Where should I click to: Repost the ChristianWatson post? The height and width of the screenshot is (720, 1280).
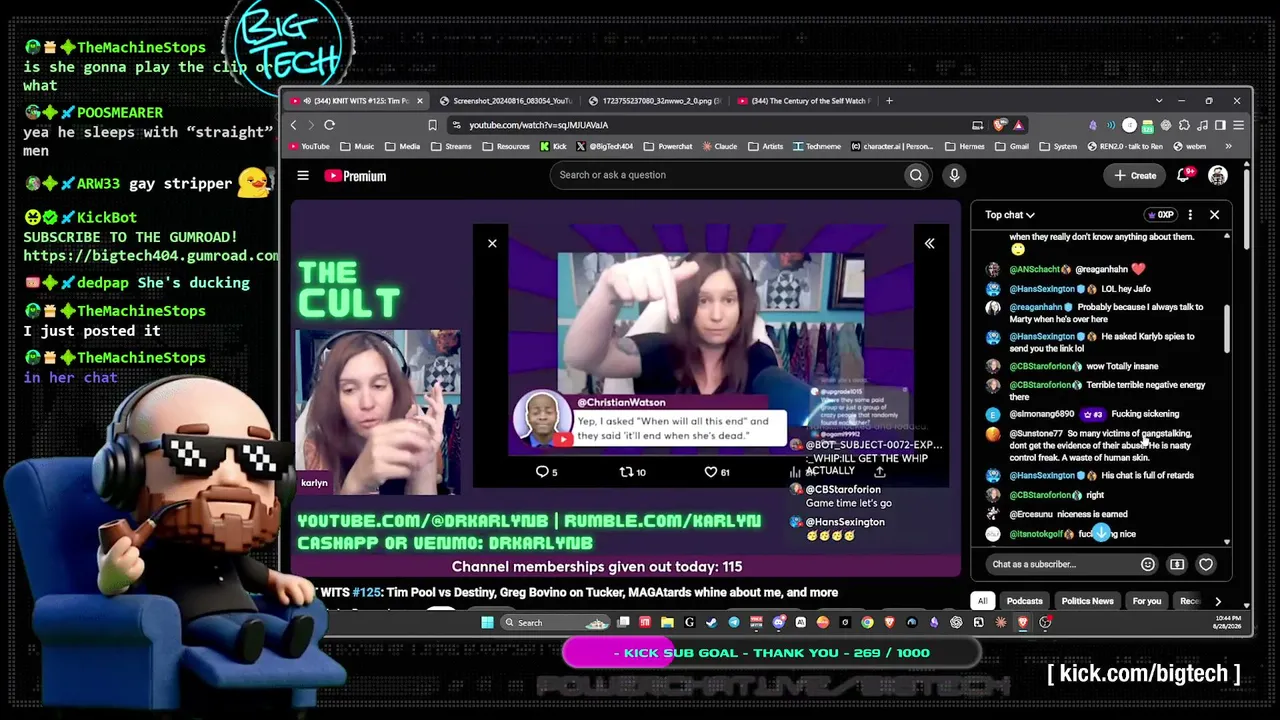coord(632,472)
